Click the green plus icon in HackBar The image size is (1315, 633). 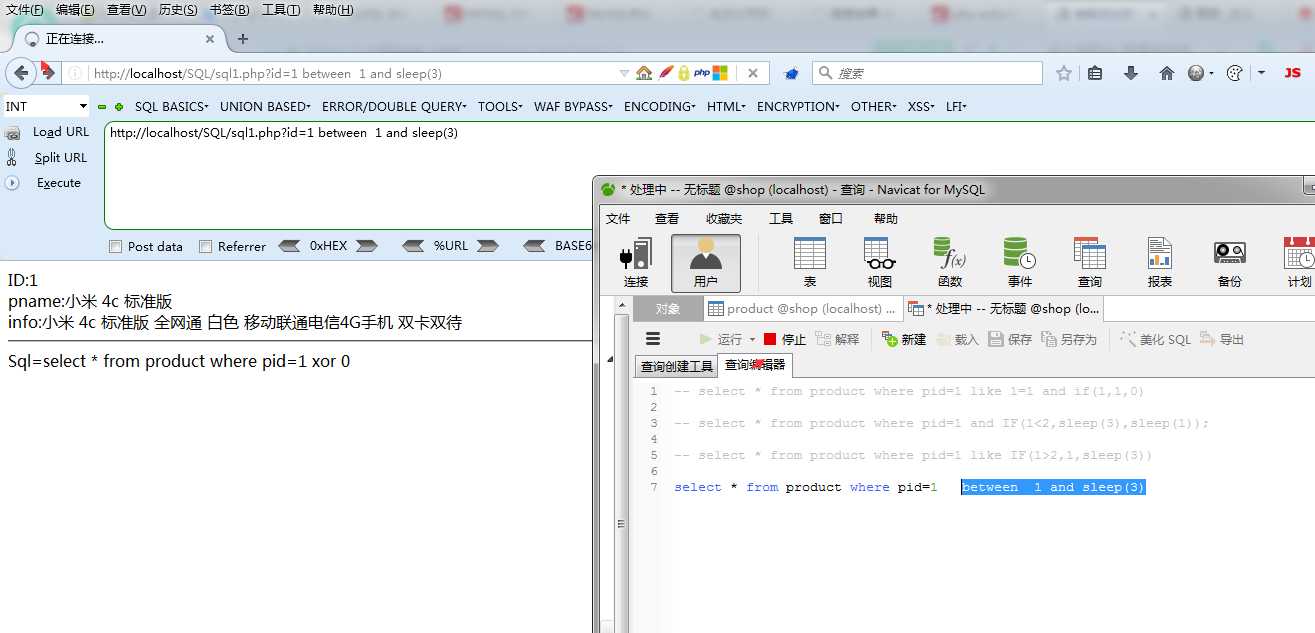point(119,107)
